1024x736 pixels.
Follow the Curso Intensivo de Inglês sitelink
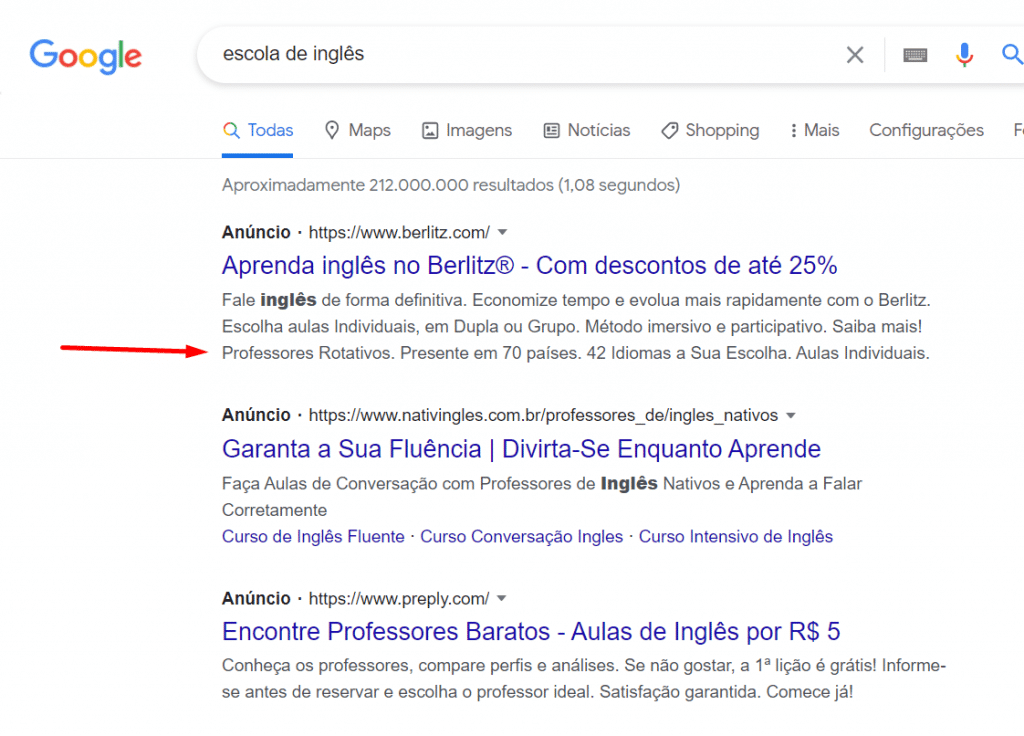coord(735,537)
